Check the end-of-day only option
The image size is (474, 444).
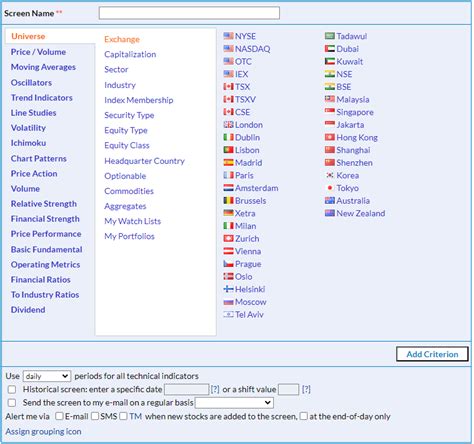click(x=303, y=416)
